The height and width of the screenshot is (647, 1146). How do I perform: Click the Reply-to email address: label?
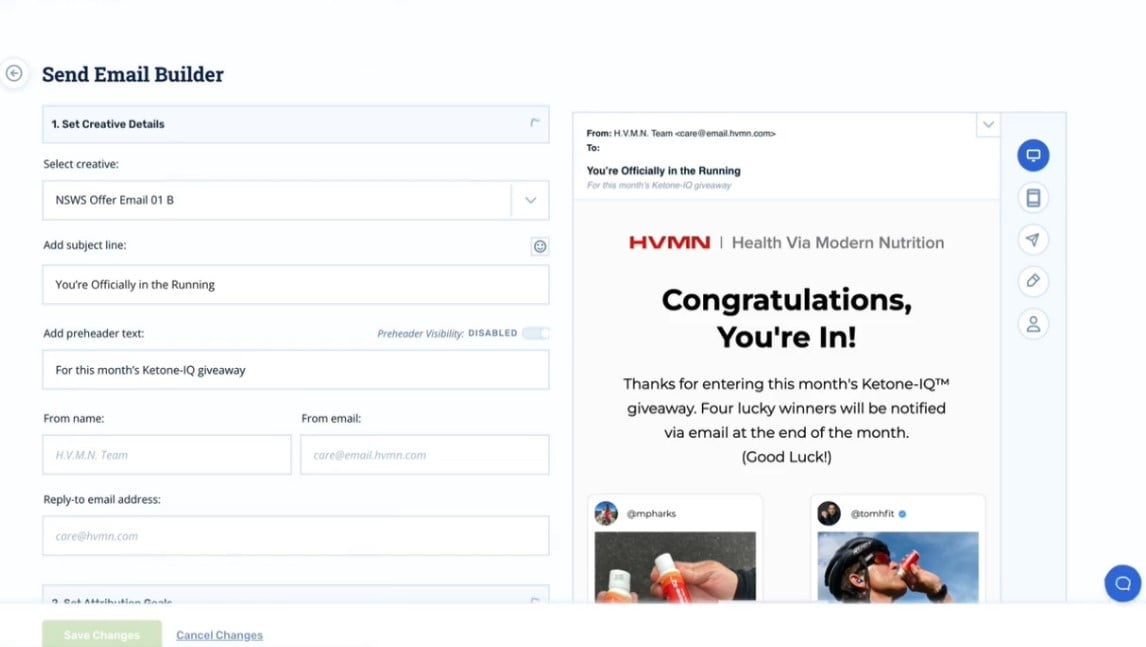click(102, 499)
